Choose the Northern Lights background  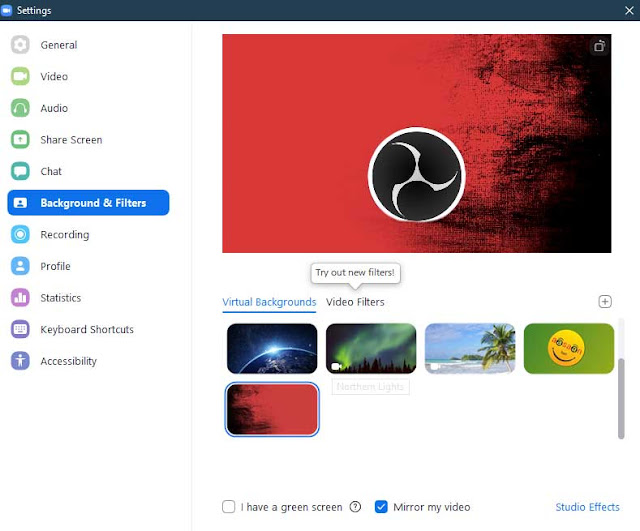(x=371, y=349)
